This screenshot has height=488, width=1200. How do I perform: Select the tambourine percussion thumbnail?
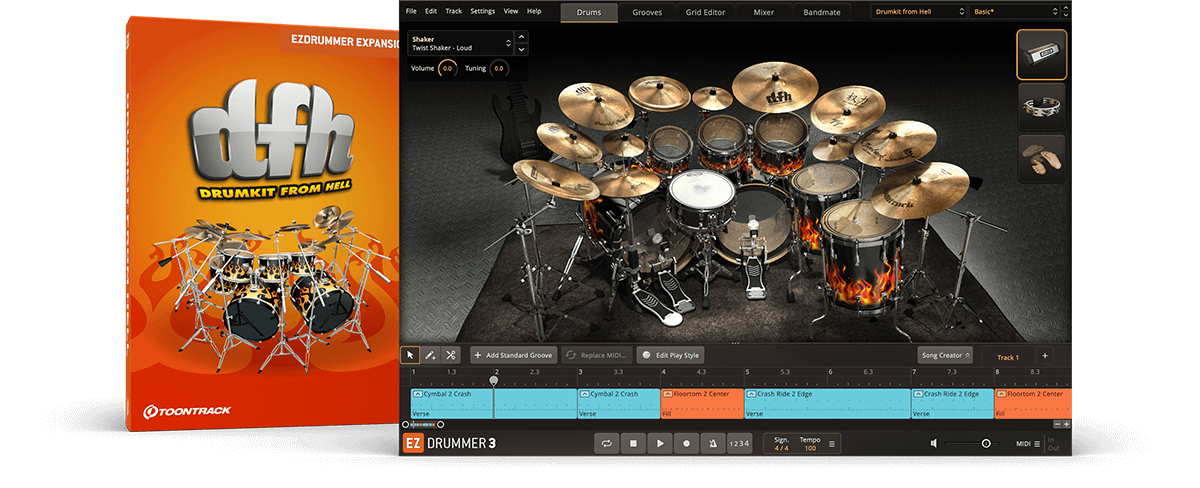pos(1041,105)
